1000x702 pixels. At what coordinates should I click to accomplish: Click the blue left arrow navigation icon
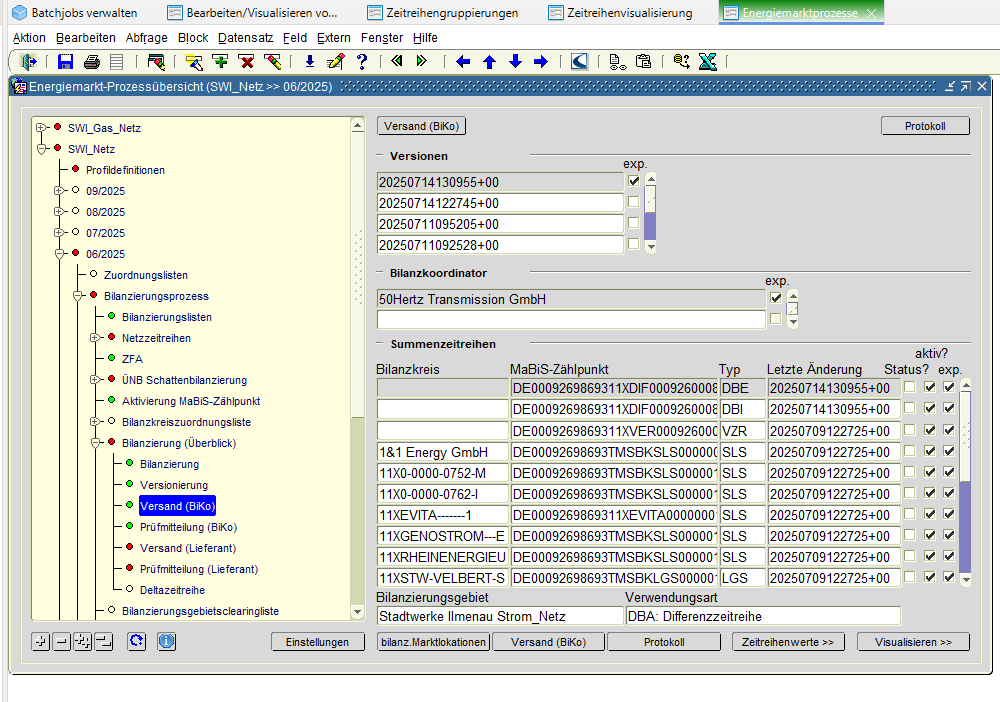click(x=463, y=61)
